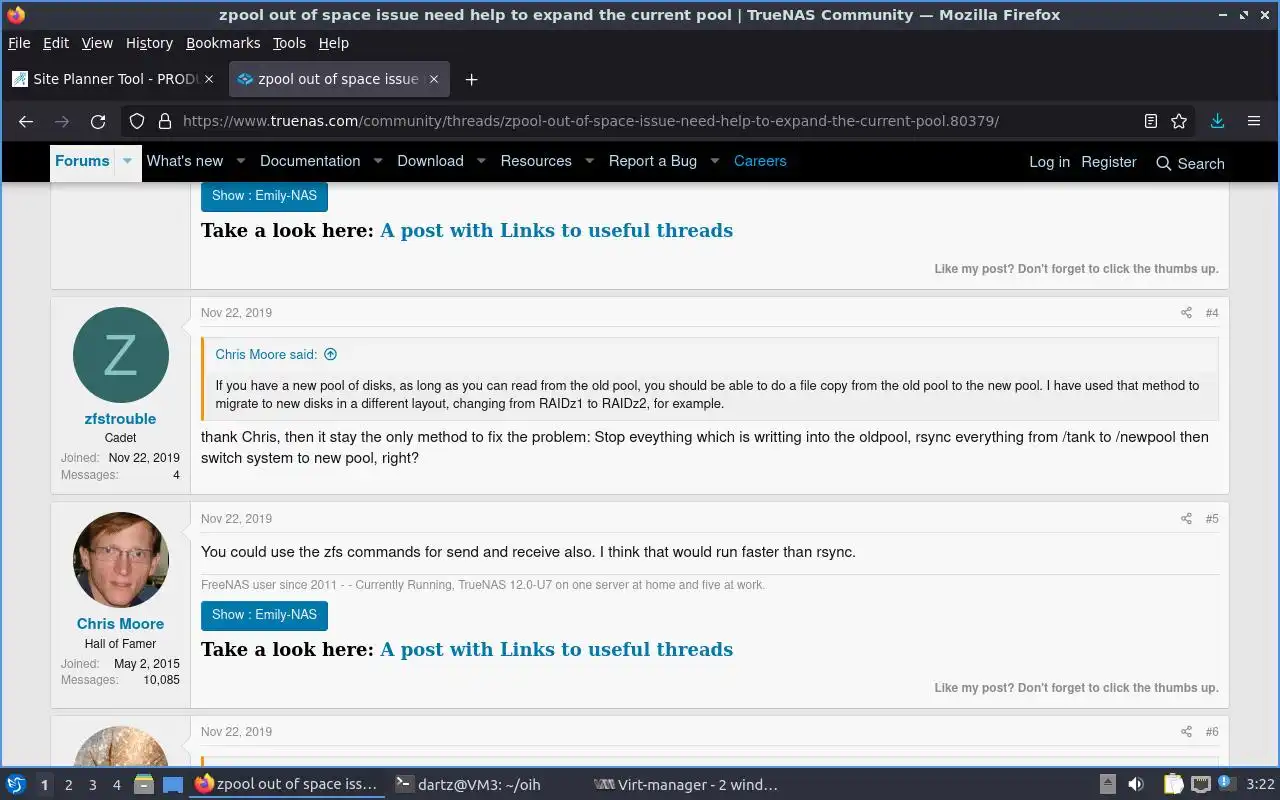This screenshot has width=1280, height=800.
Task: Jump to quoted post via up-arrow icon
Action: 330,354
